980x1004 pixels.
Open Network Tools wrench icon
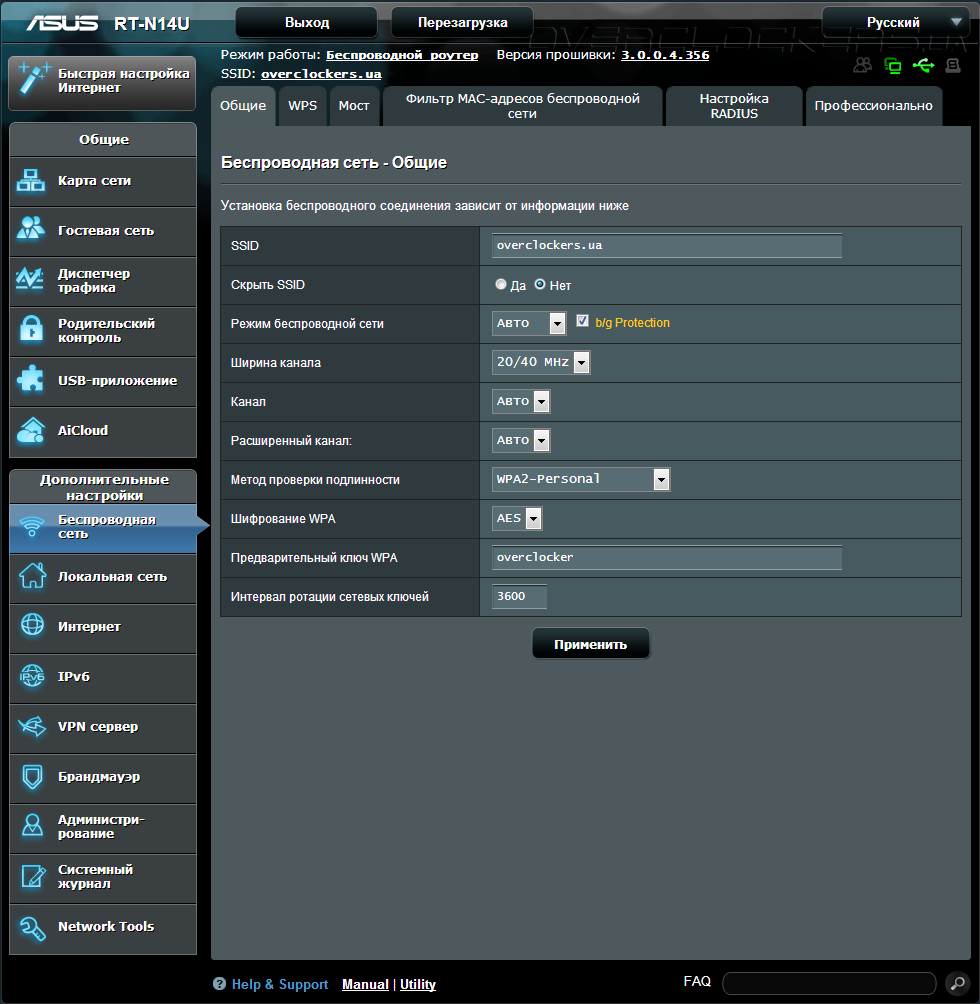point(32,928)
